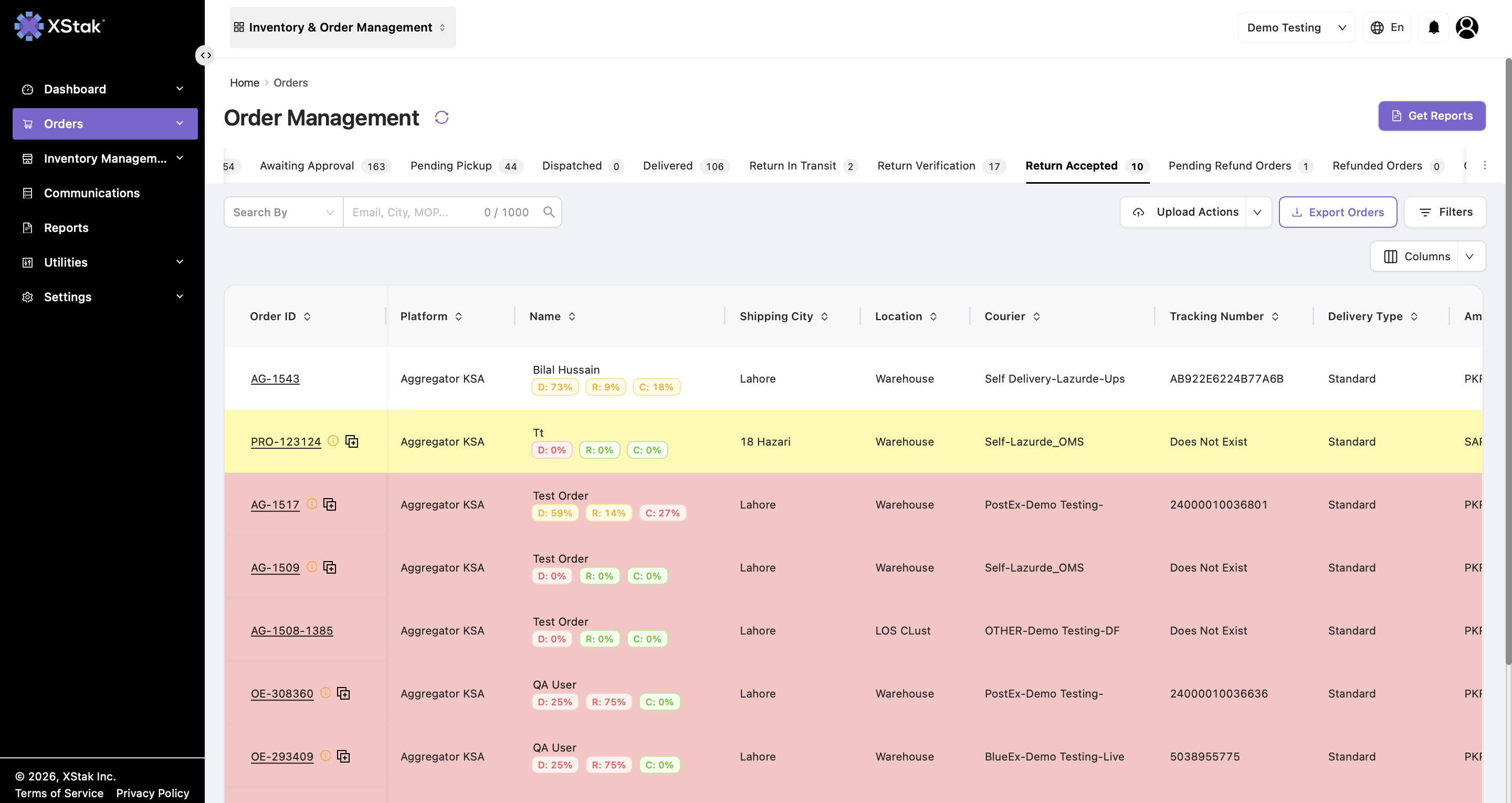1512x803 pixels.
Task: Switch to the Delivered tab
Action: [686, 165]
